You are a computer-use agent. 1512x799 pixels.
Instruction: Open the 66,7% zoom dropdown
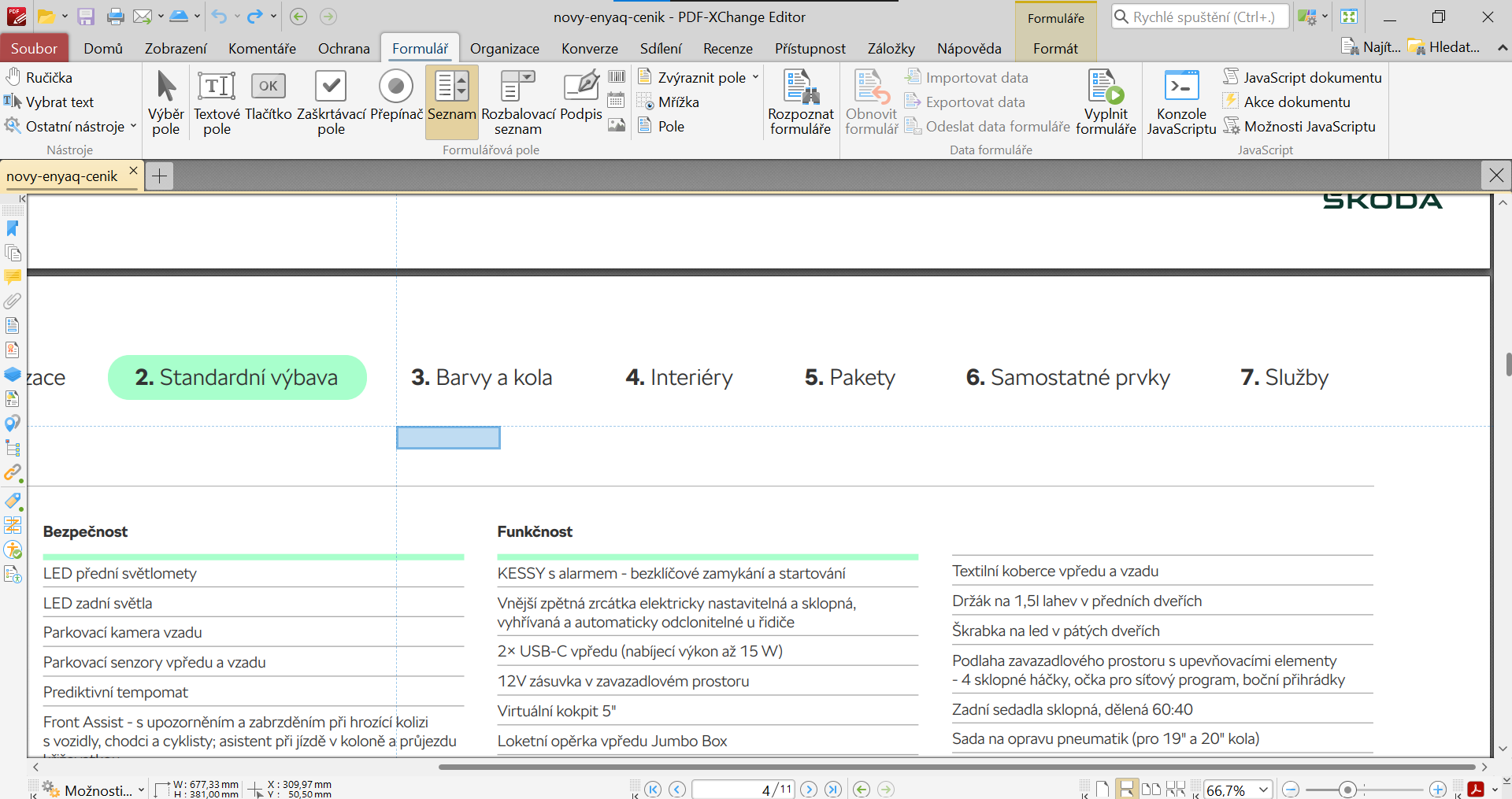[x=1264, y=790]
